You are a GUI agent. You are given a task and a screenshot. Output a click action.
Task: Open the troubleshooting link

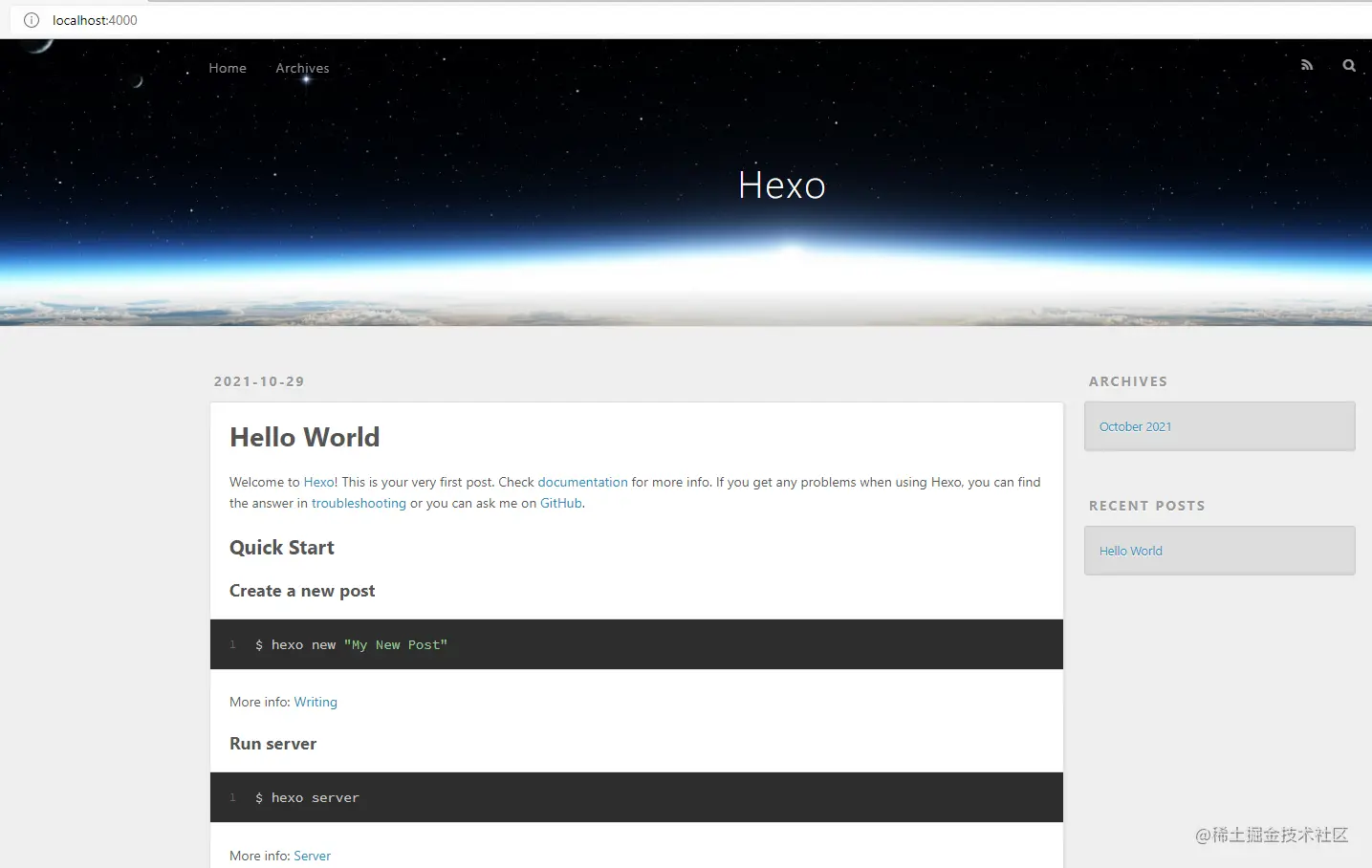(x=359, y=503)
